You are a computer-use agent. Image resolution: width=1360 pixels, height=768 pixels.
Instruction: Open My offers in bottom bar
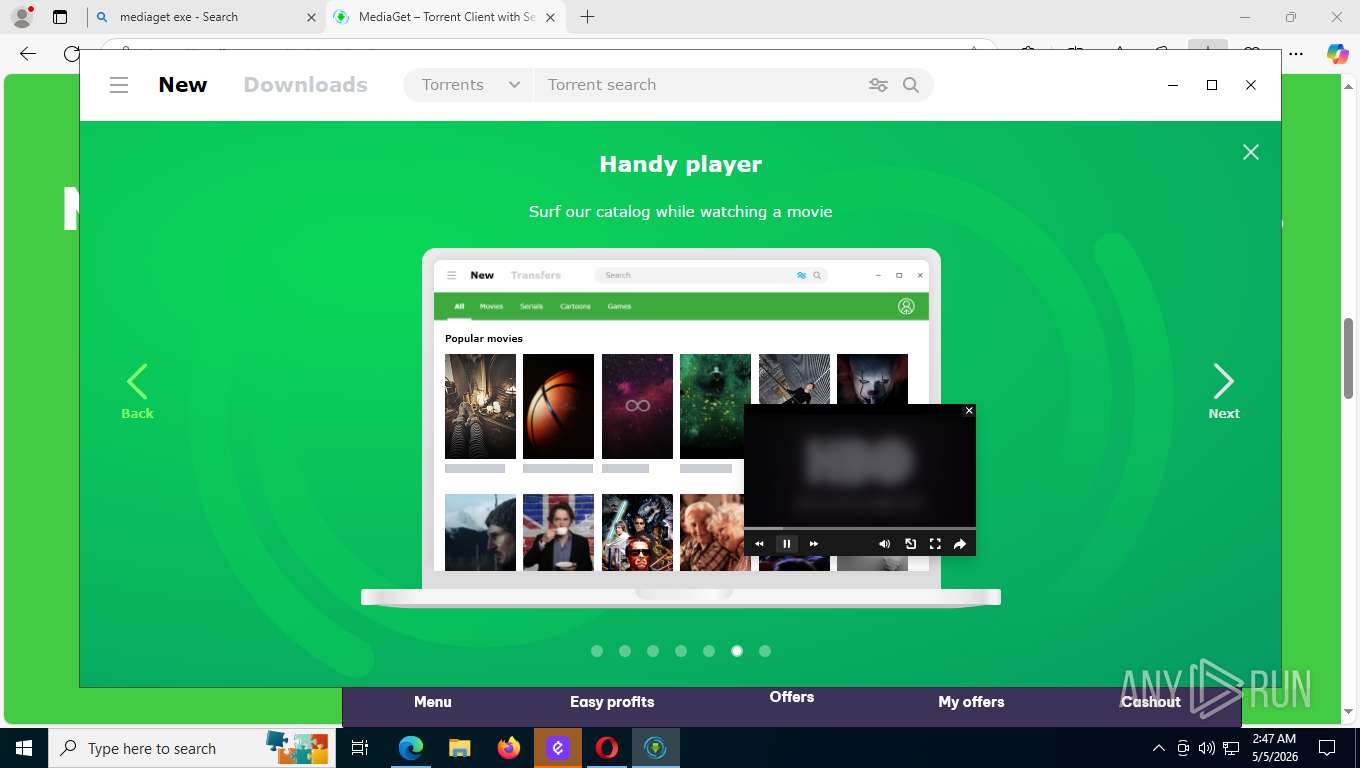pos(971,702)
